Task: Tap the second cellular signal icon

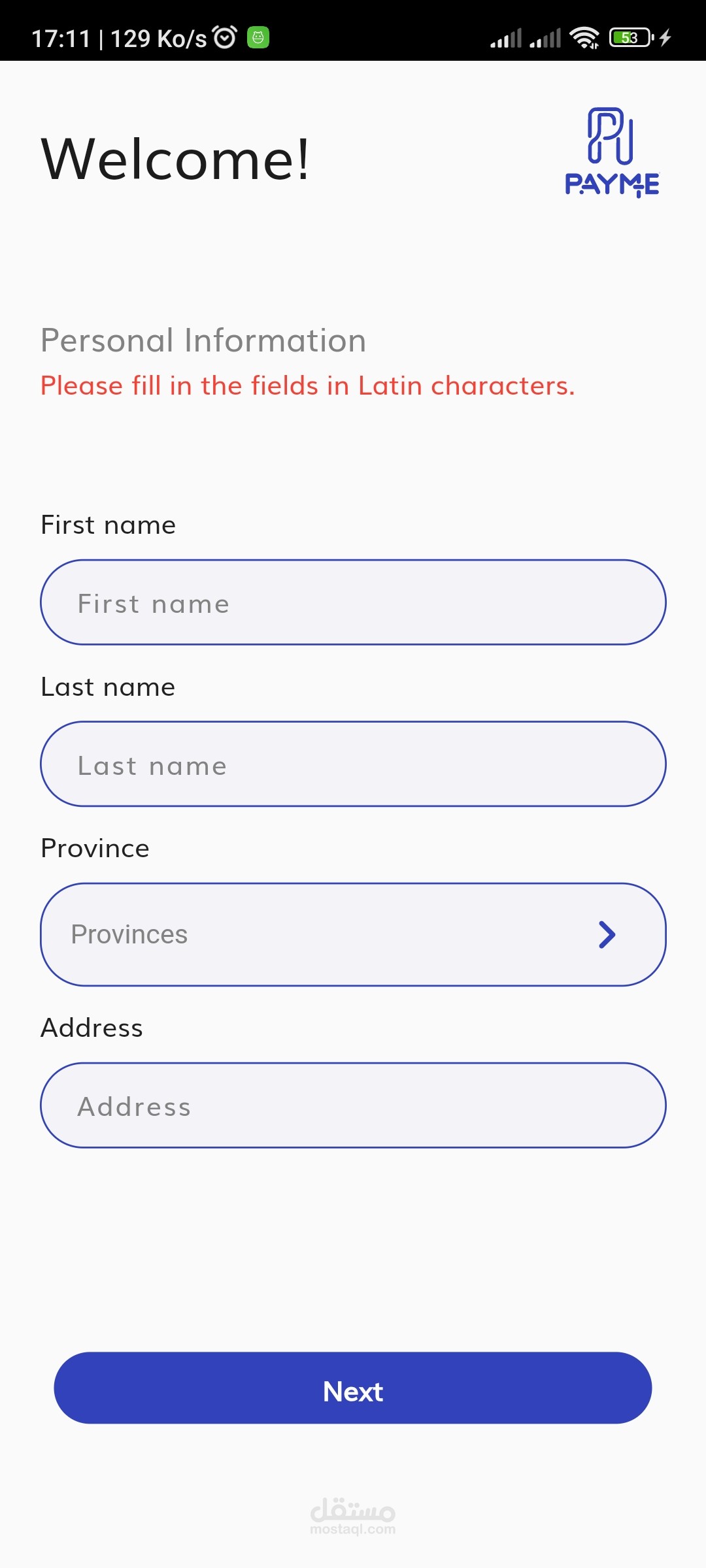Action: pyautogui.click(x=545, y=39)
